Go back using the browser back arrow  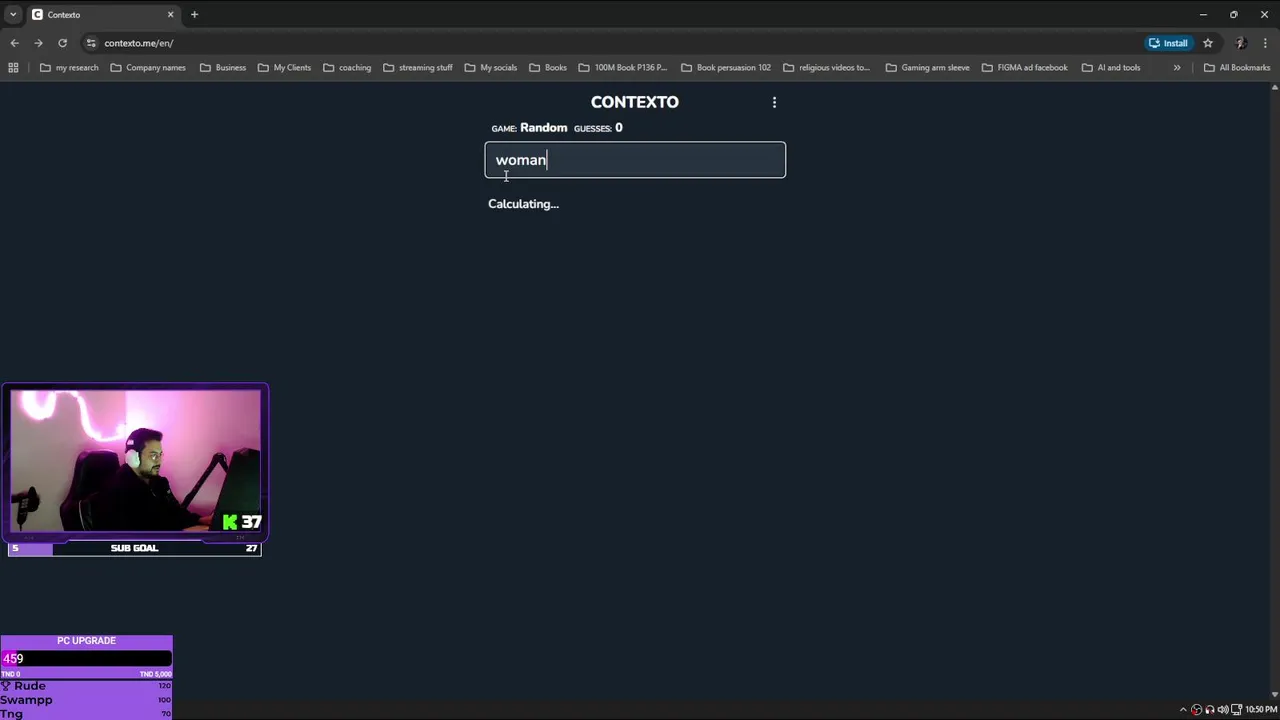[x=14, y=43]
